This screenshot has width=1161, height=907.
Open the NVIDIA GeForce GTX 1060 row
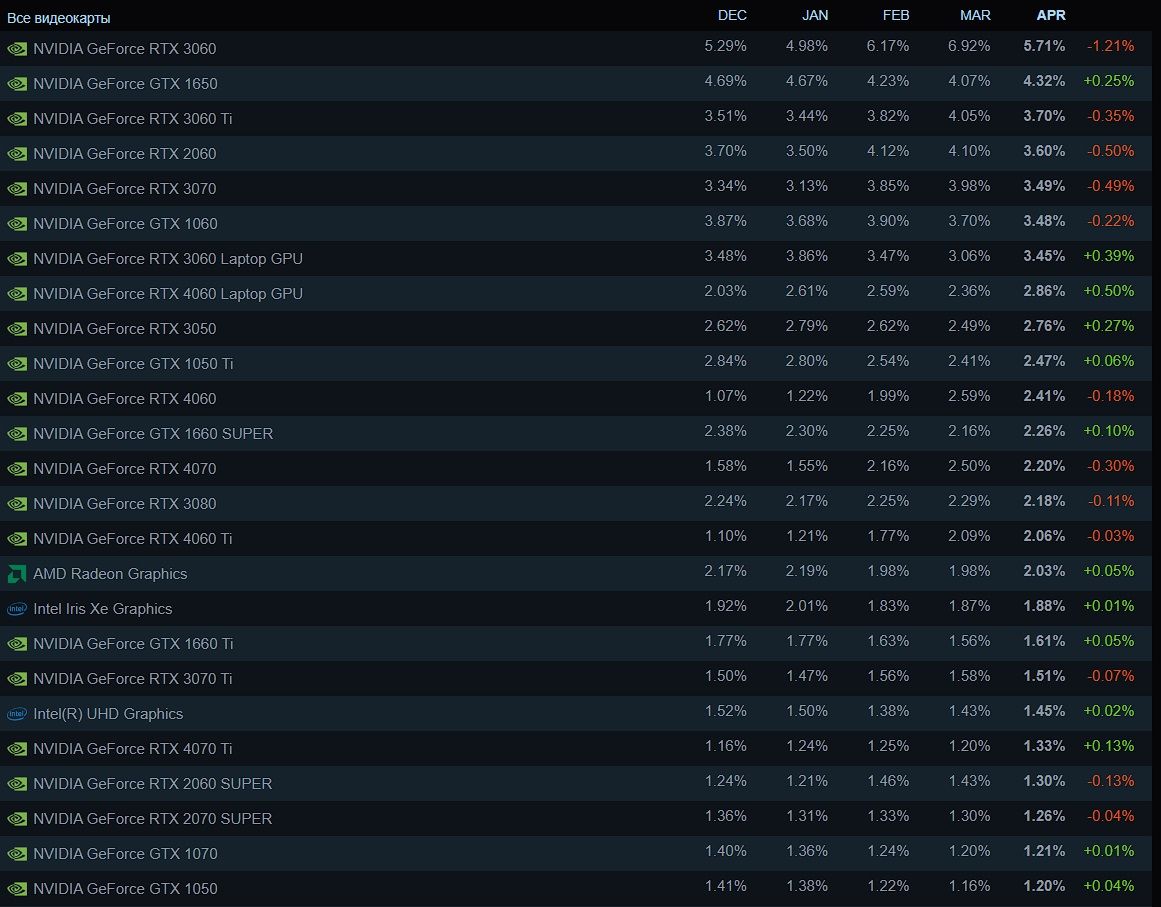(125, 224)
